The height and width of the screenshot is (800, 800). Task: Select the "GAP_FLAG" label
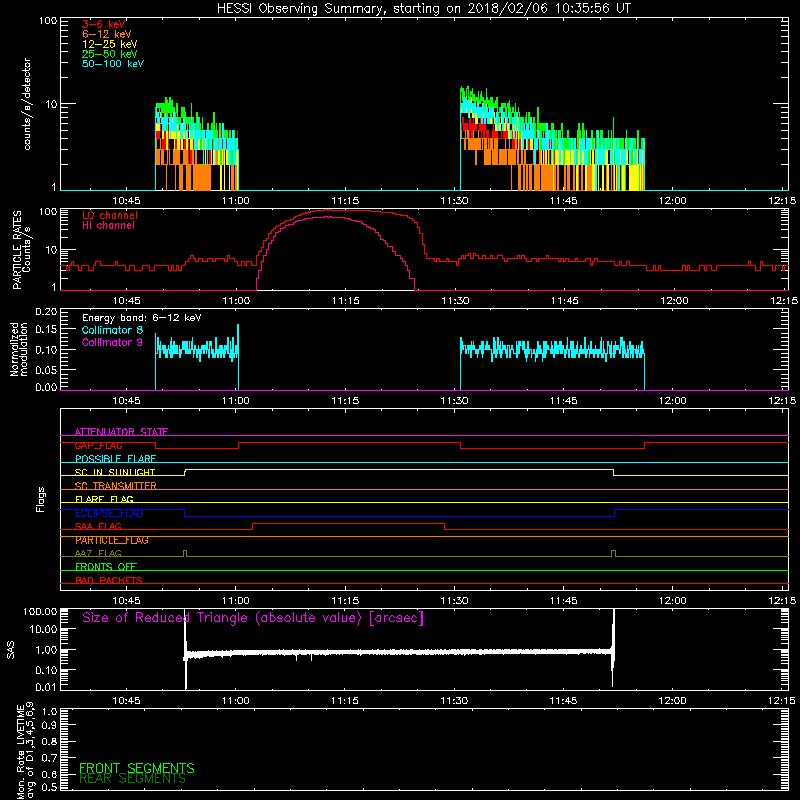click(98, 445)
